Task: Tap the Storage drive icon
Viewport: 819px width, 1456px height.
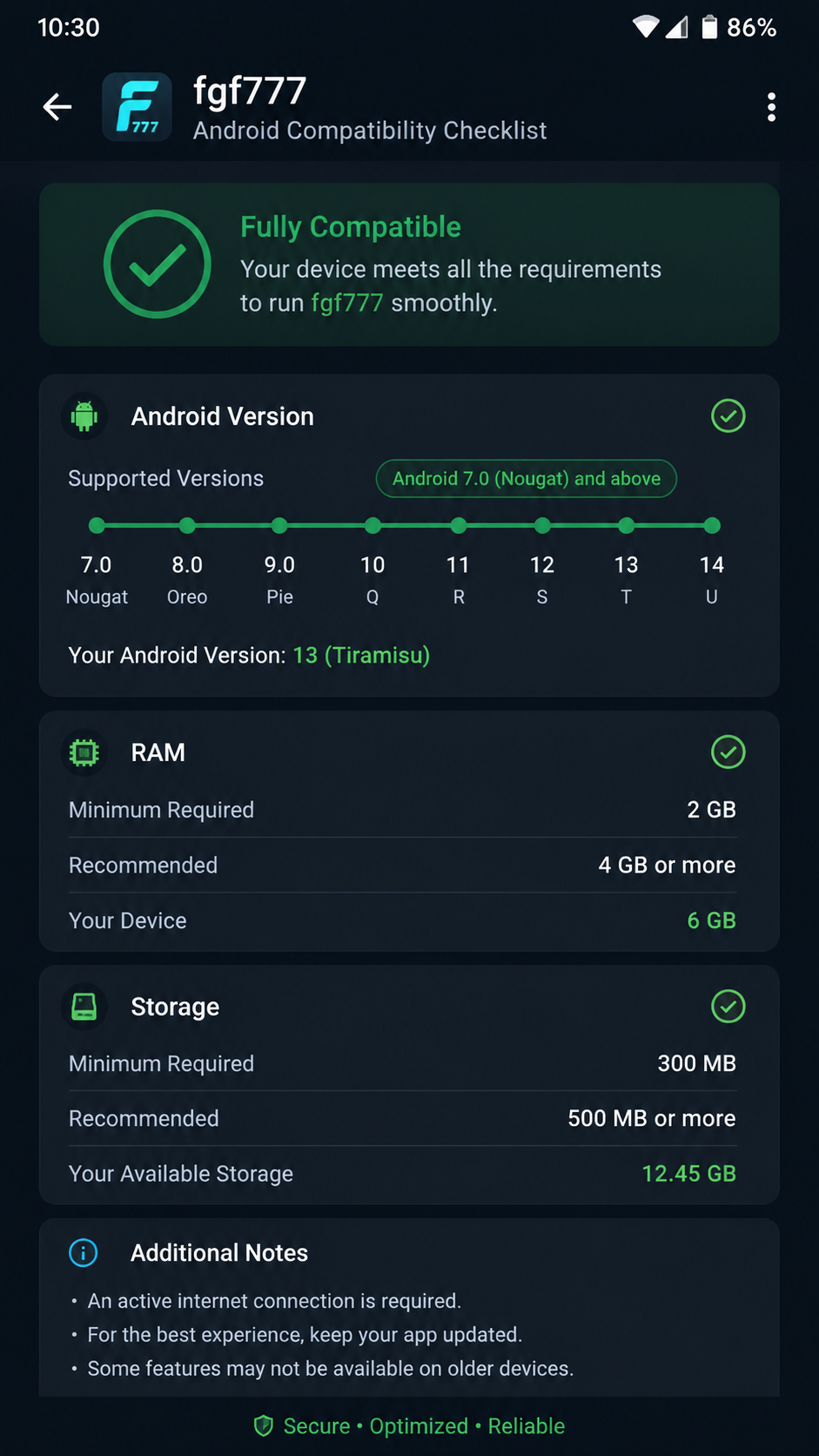Action: [x=84, y=1007]
